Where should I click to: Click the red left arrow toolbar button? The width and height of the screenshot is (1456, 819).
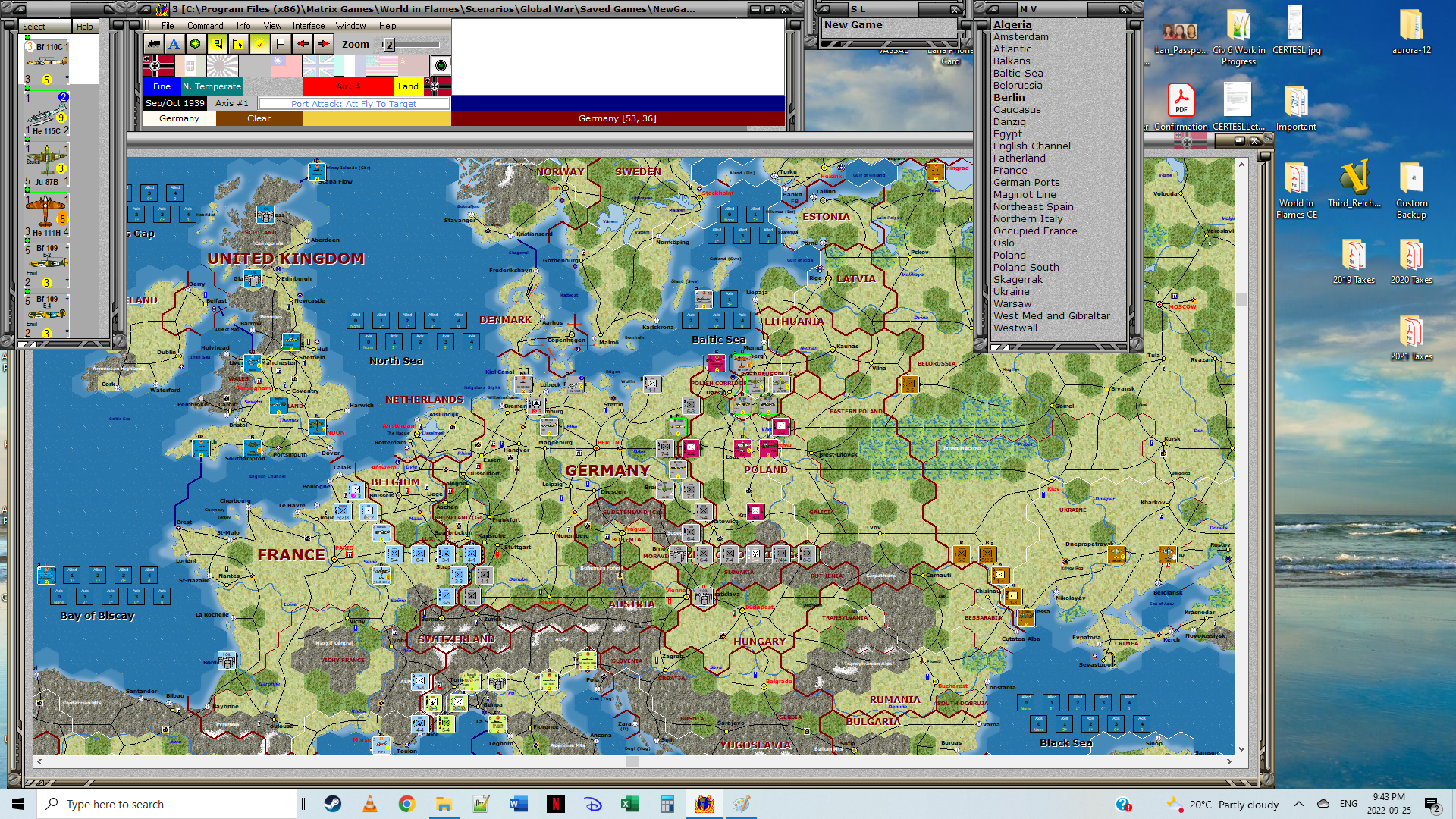tap(303, 44)
